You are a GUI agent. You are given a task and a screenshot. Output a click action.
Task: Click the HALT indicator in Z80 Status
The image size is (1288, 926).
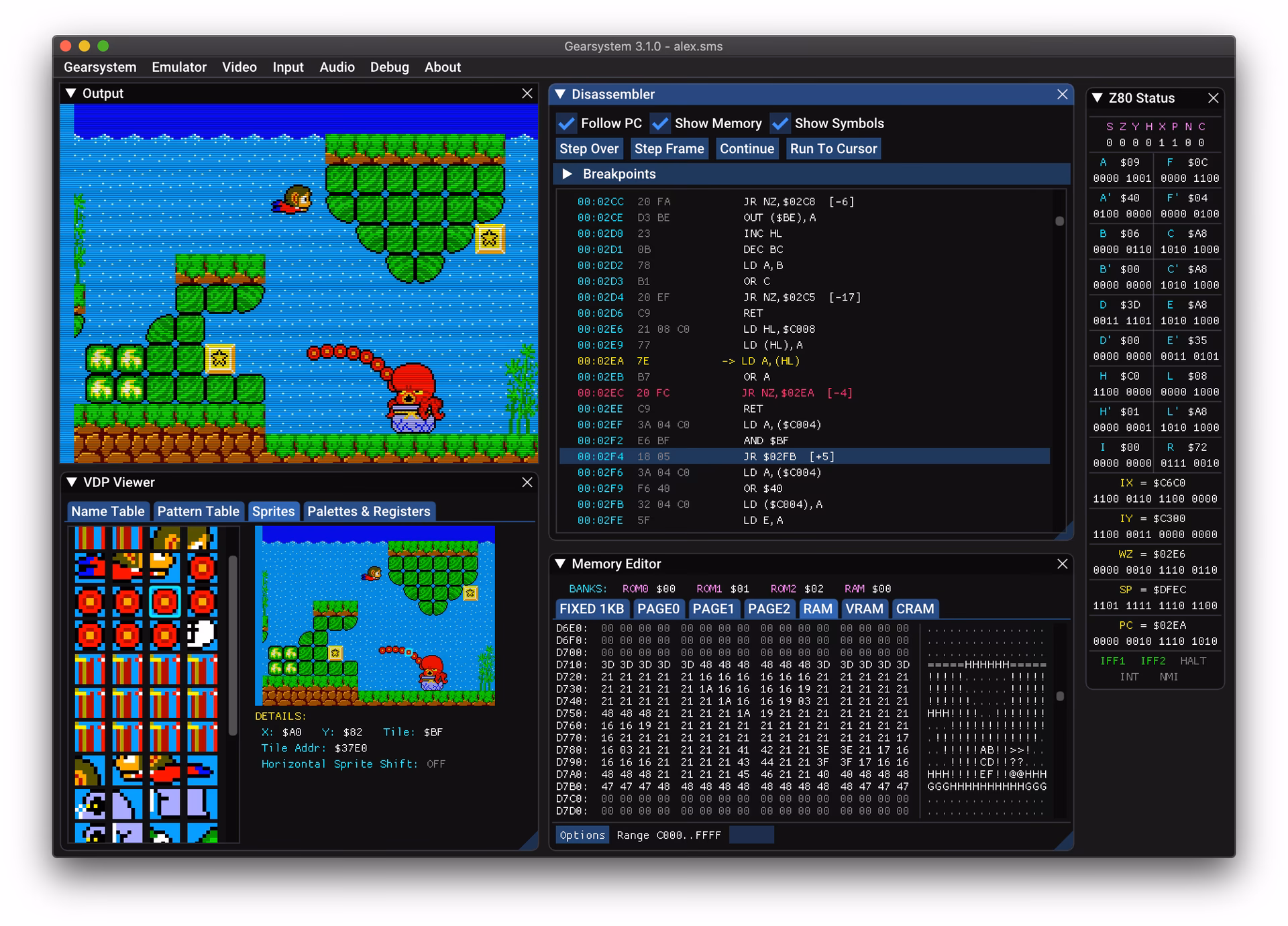pos(1193,660)
